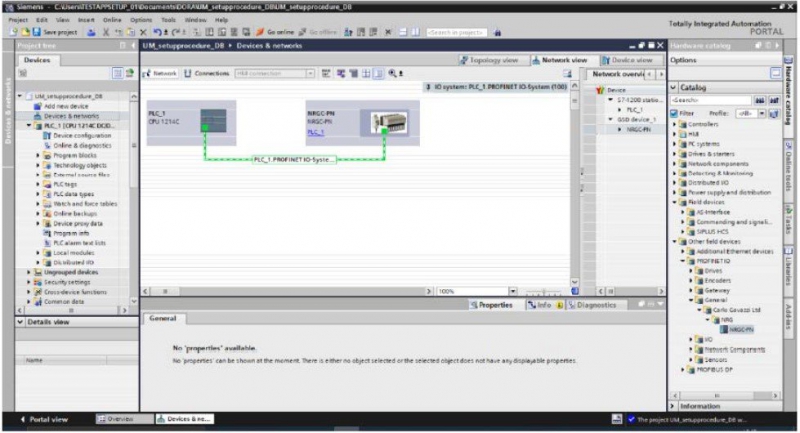Click the Redo arrow icon
Image resolution: width=800 pixels, height=433 pixels.
tap(177, 32)
